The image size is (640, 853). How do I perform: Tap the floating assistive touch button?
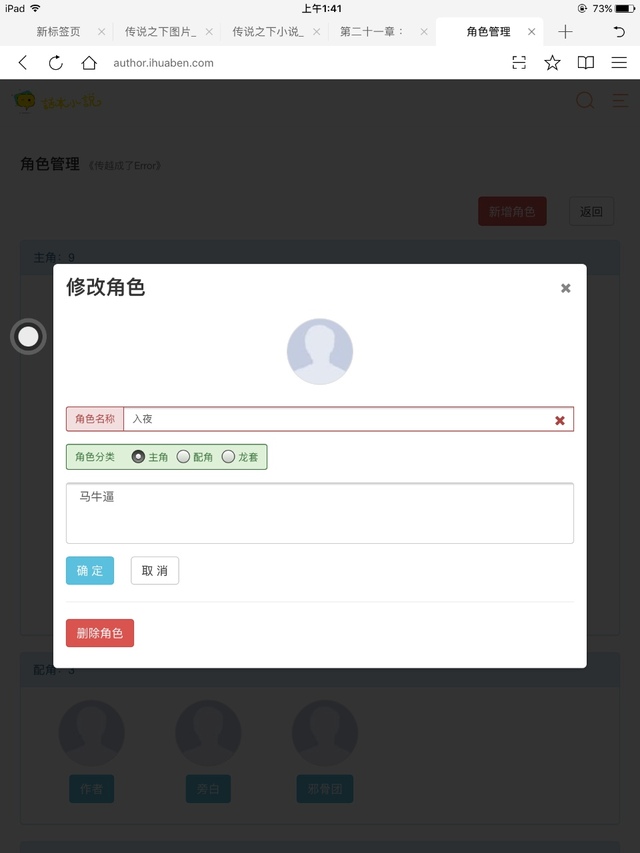click(28, 337)
